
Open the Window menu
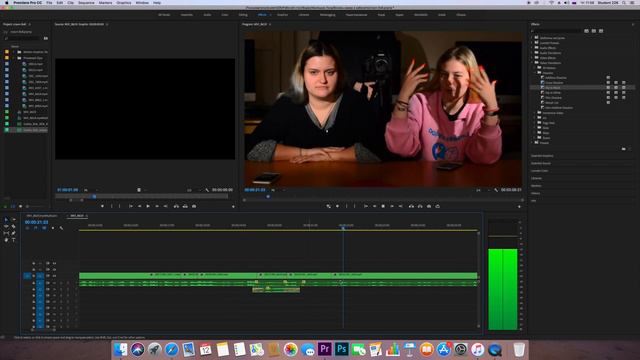point(142,3)
